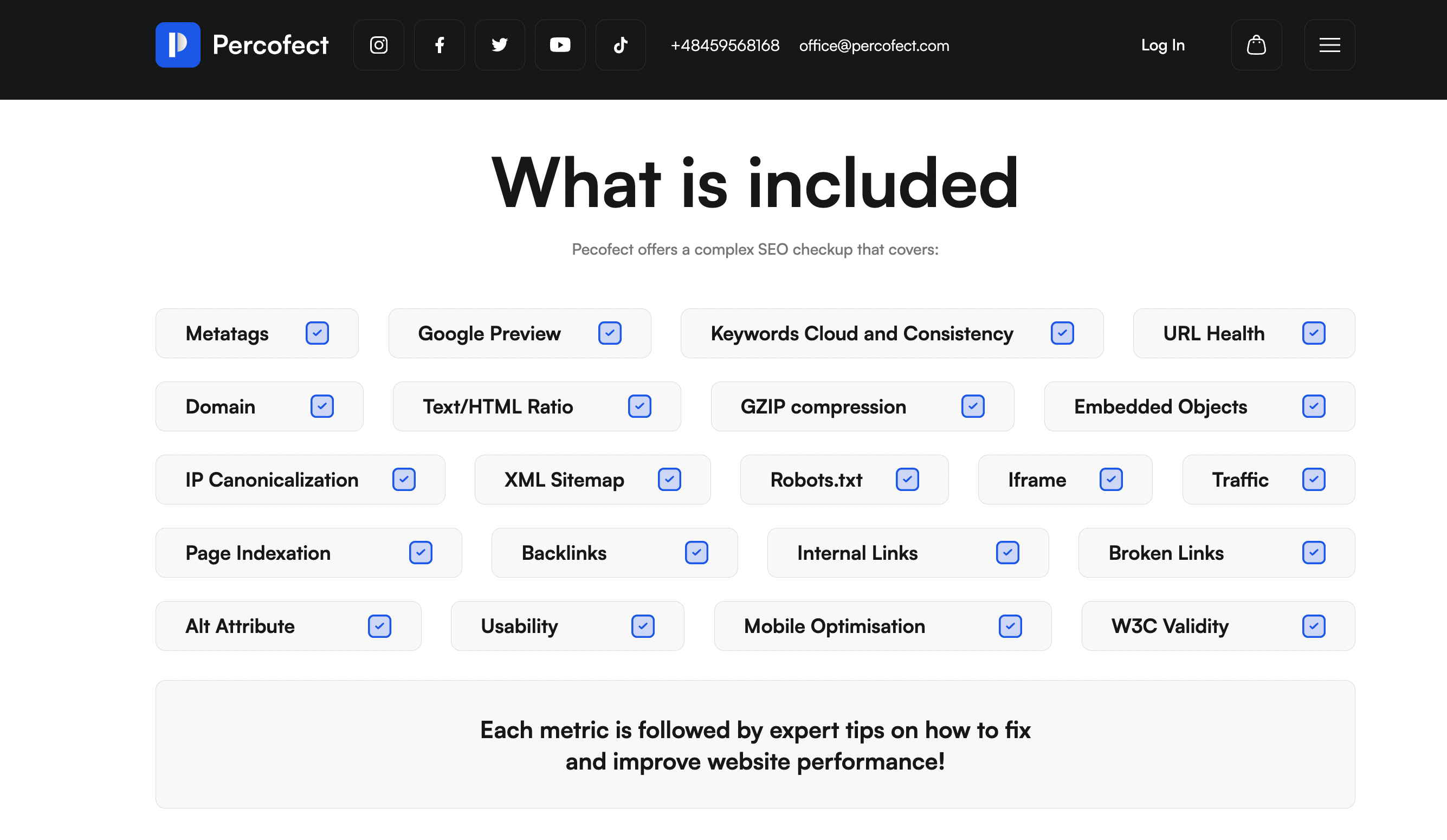This screenshot has width=1447, height=840.
Task: Toggle the Metatags checkbox
Action: 318,333
